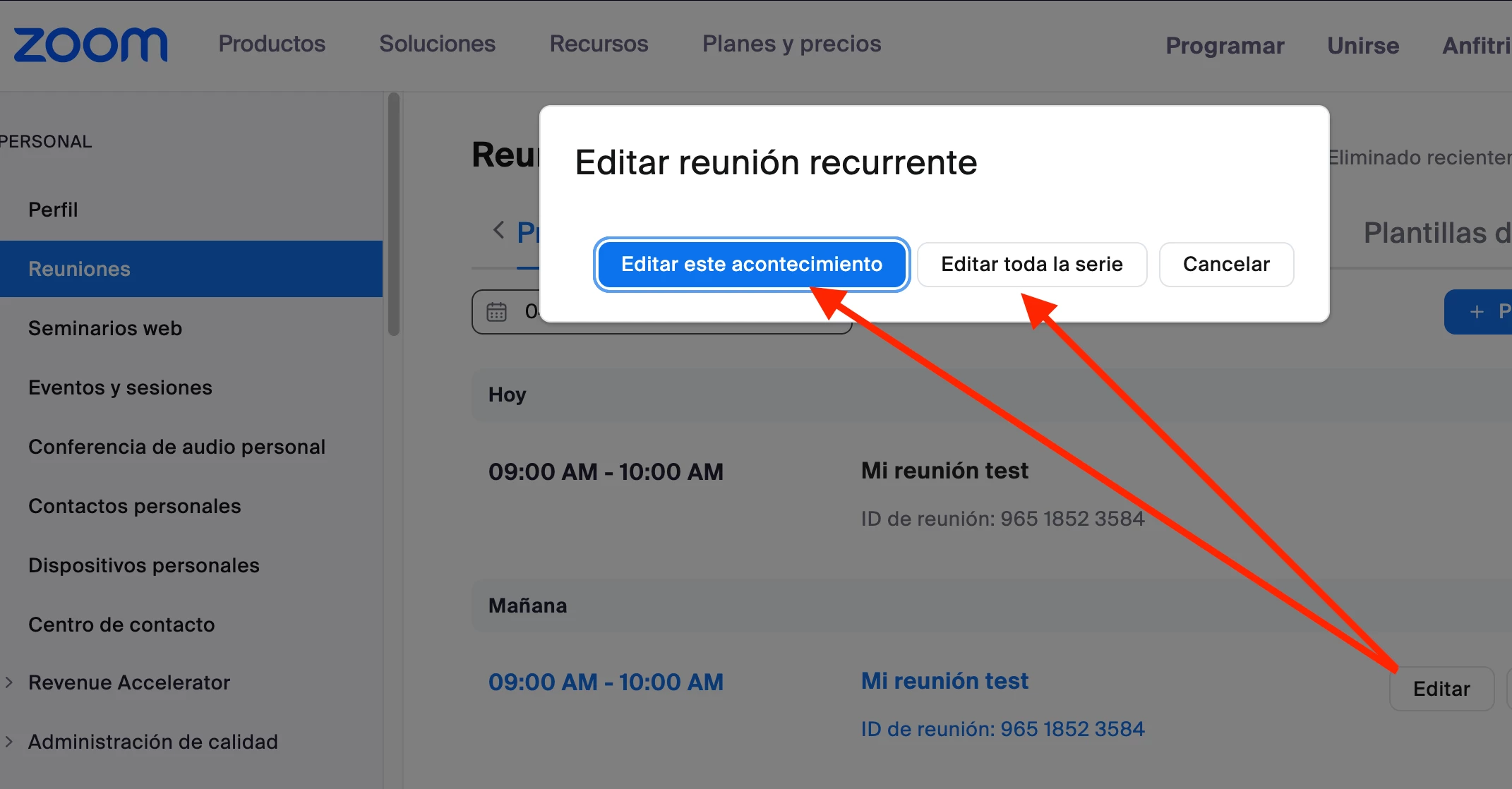1512x789 pixels.
Task: Click the back chevron beside tabs
Action: (498, 230)
